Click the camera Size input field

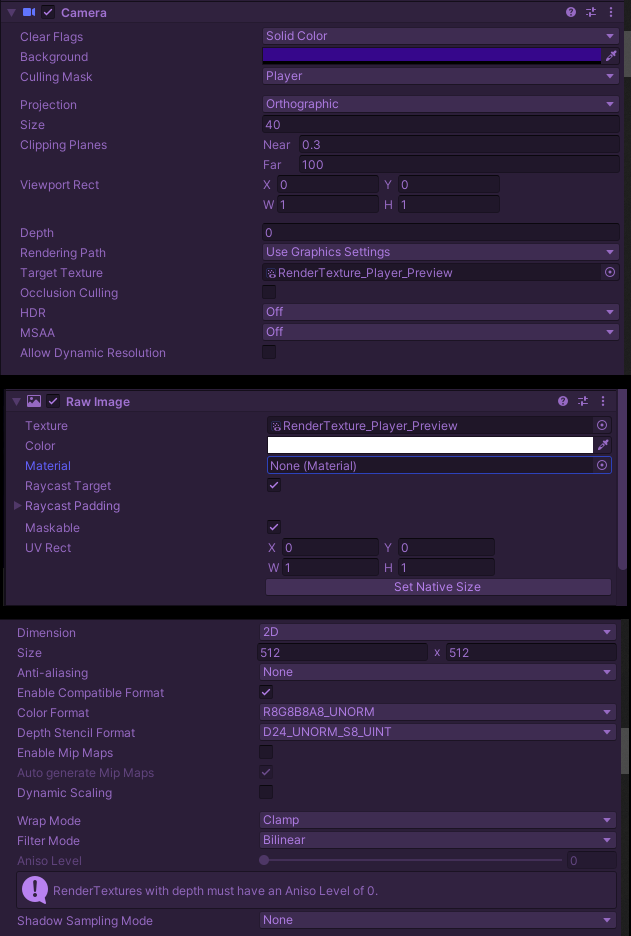(x=440, y=124)
